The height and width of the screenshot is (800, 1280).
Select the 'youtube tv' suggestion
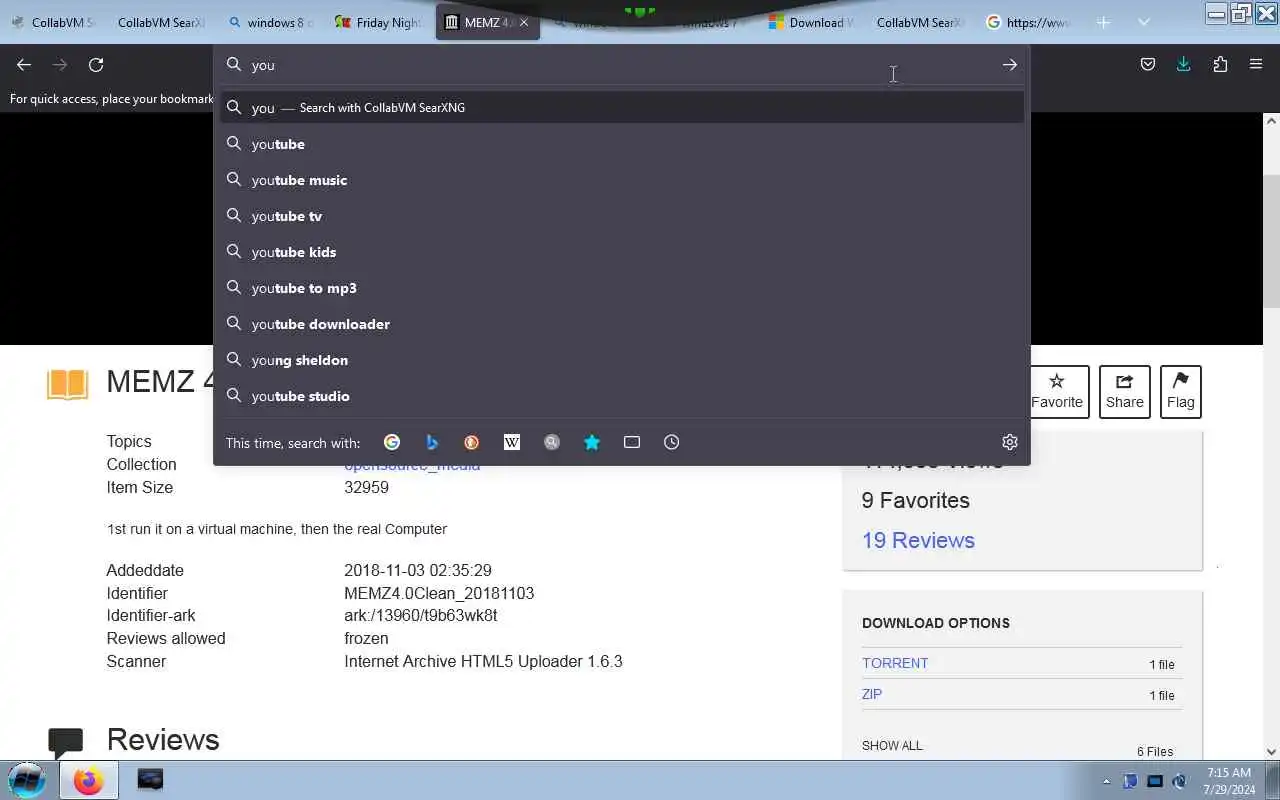(622, 216)
